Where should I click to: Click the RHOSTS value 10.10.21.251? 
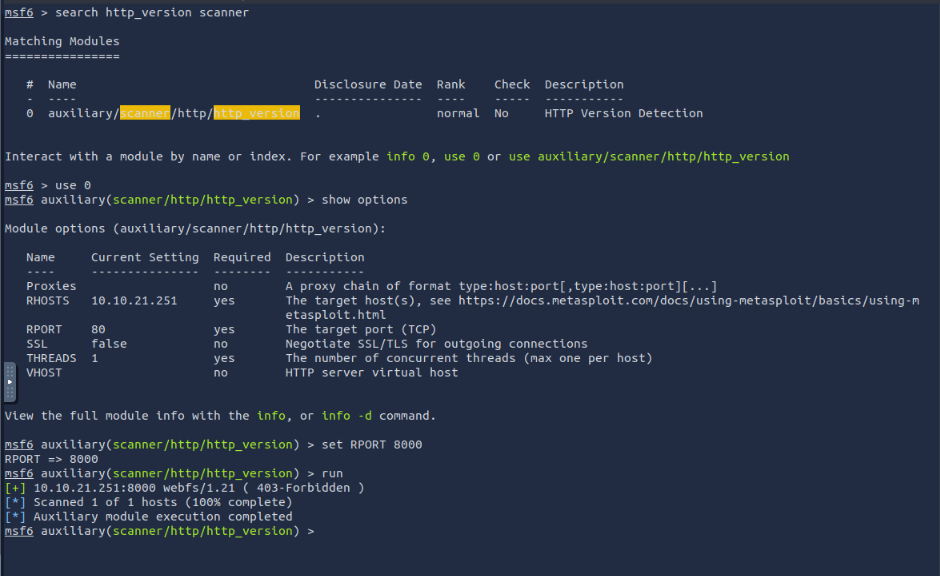pyautogui.click(x=134, y=301)
